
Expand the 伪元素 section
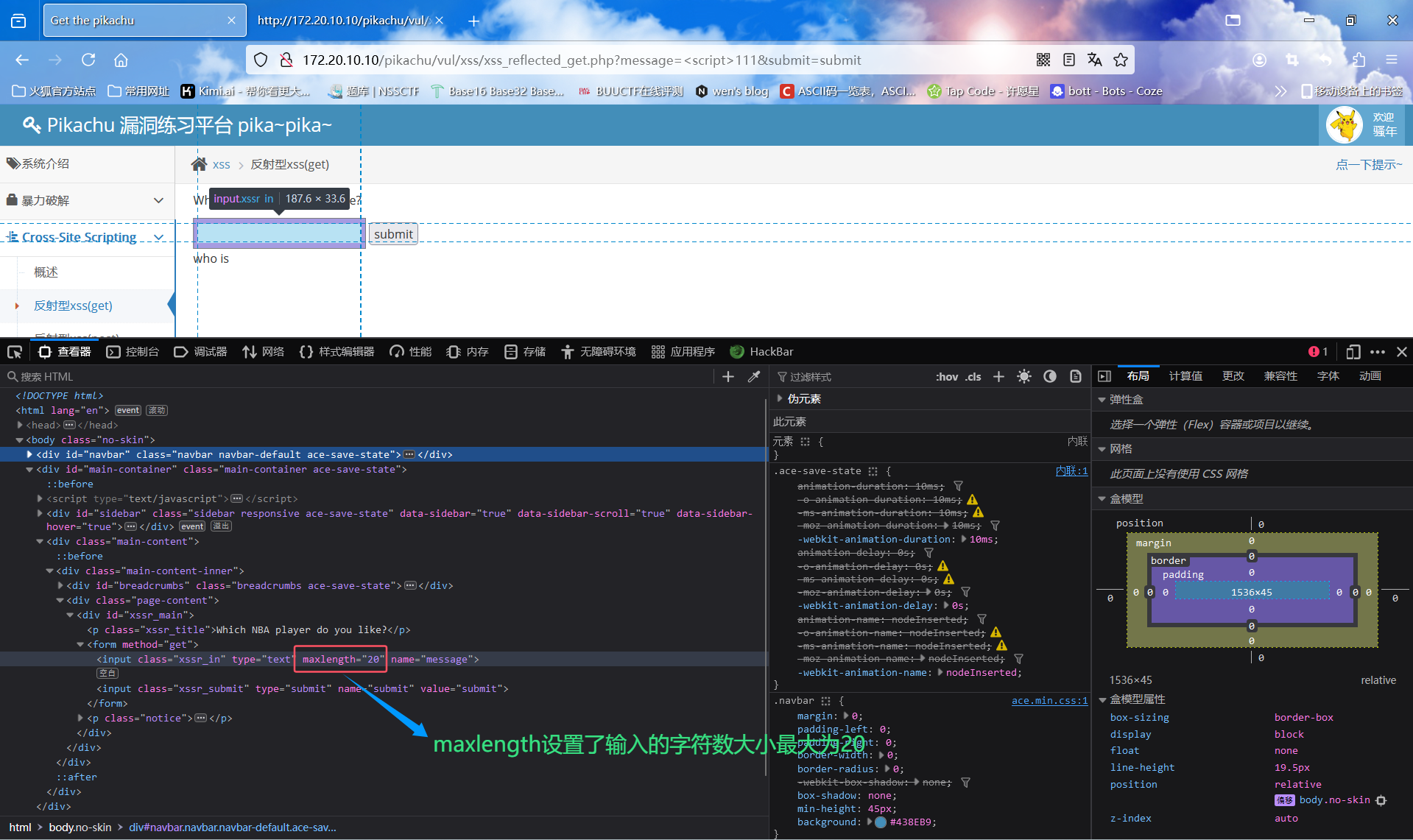pos(781,398)
